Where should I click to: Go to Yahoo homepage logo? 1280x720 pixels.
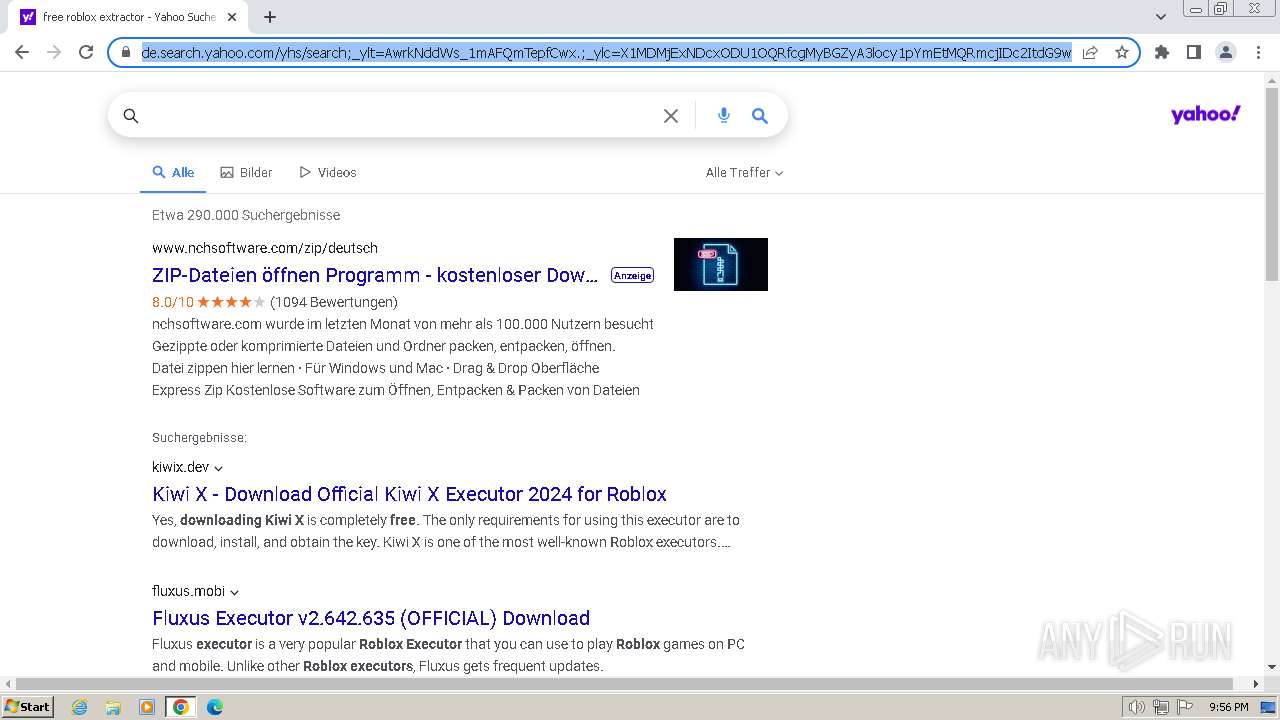pyautogui.click(x=1205, y=115)
